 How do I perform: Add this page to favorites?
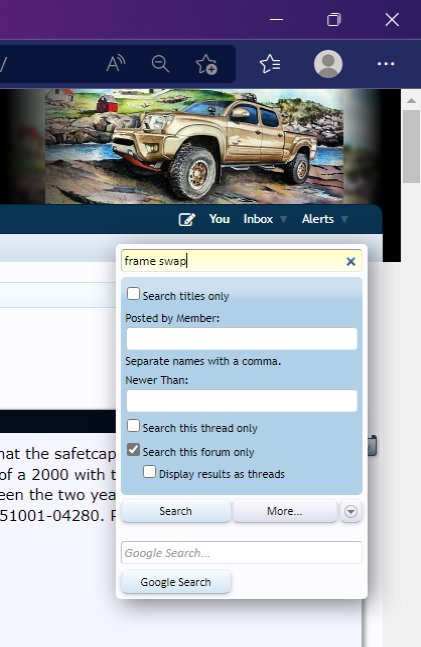[206, 64]
